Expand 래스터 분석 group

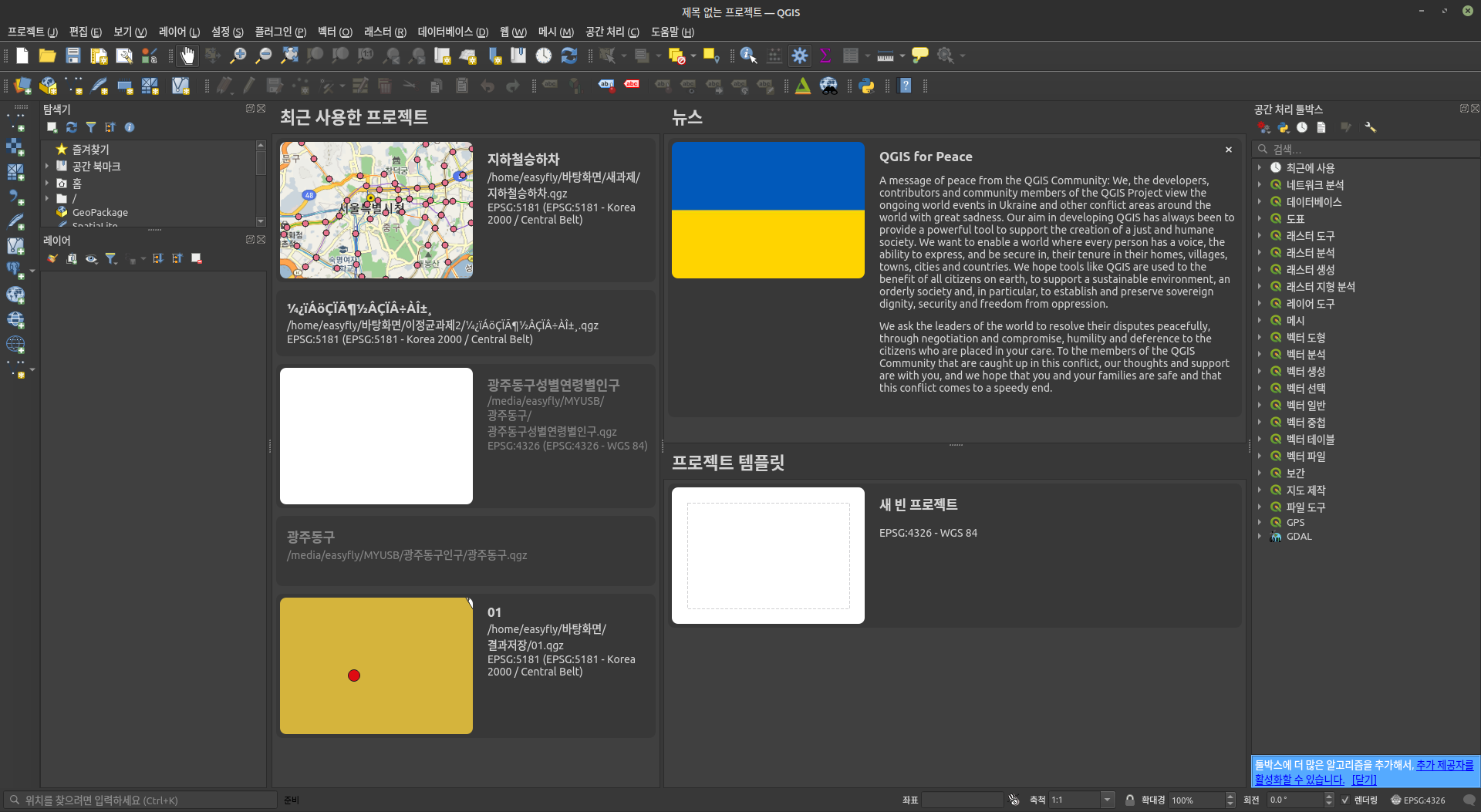point(1260,252)
